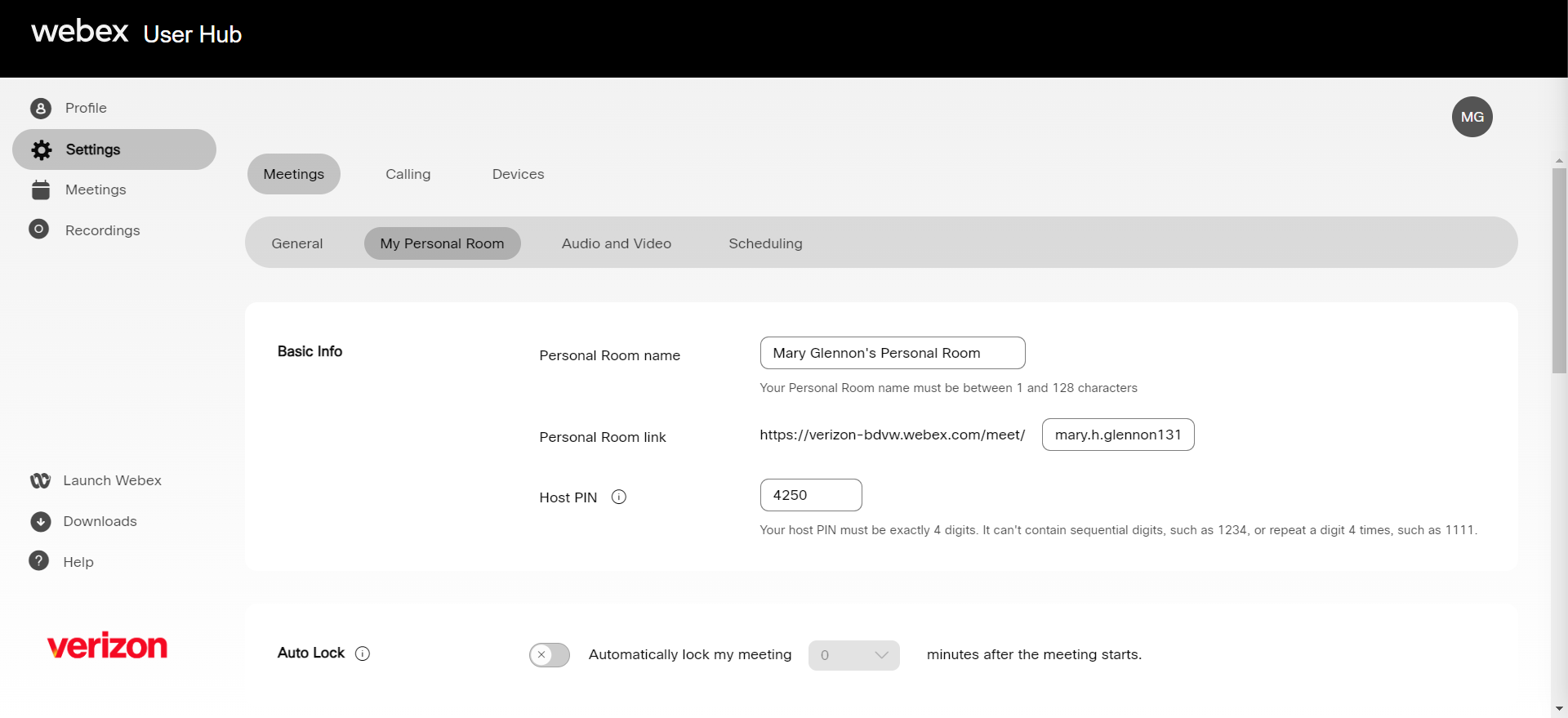Click the scrollbar down arrow
The height and width of the screenshot is (718, 1568).
1559,709
